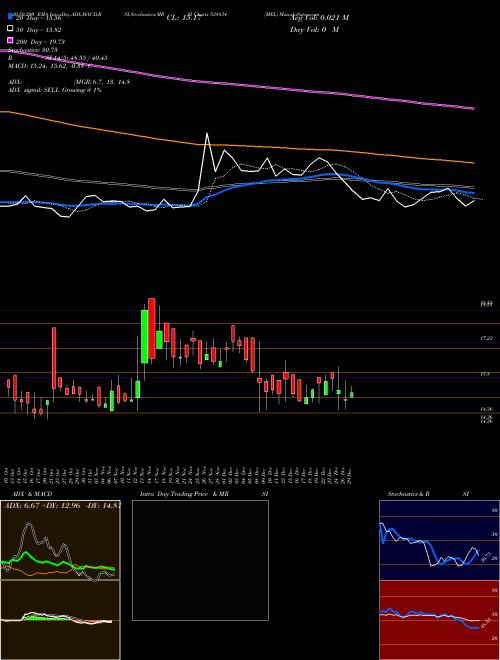This screenshot has height=660, width=500.
Task: Click the 'ADX signal: SELL Growing @ 1%' text
Action: point(55,90)
